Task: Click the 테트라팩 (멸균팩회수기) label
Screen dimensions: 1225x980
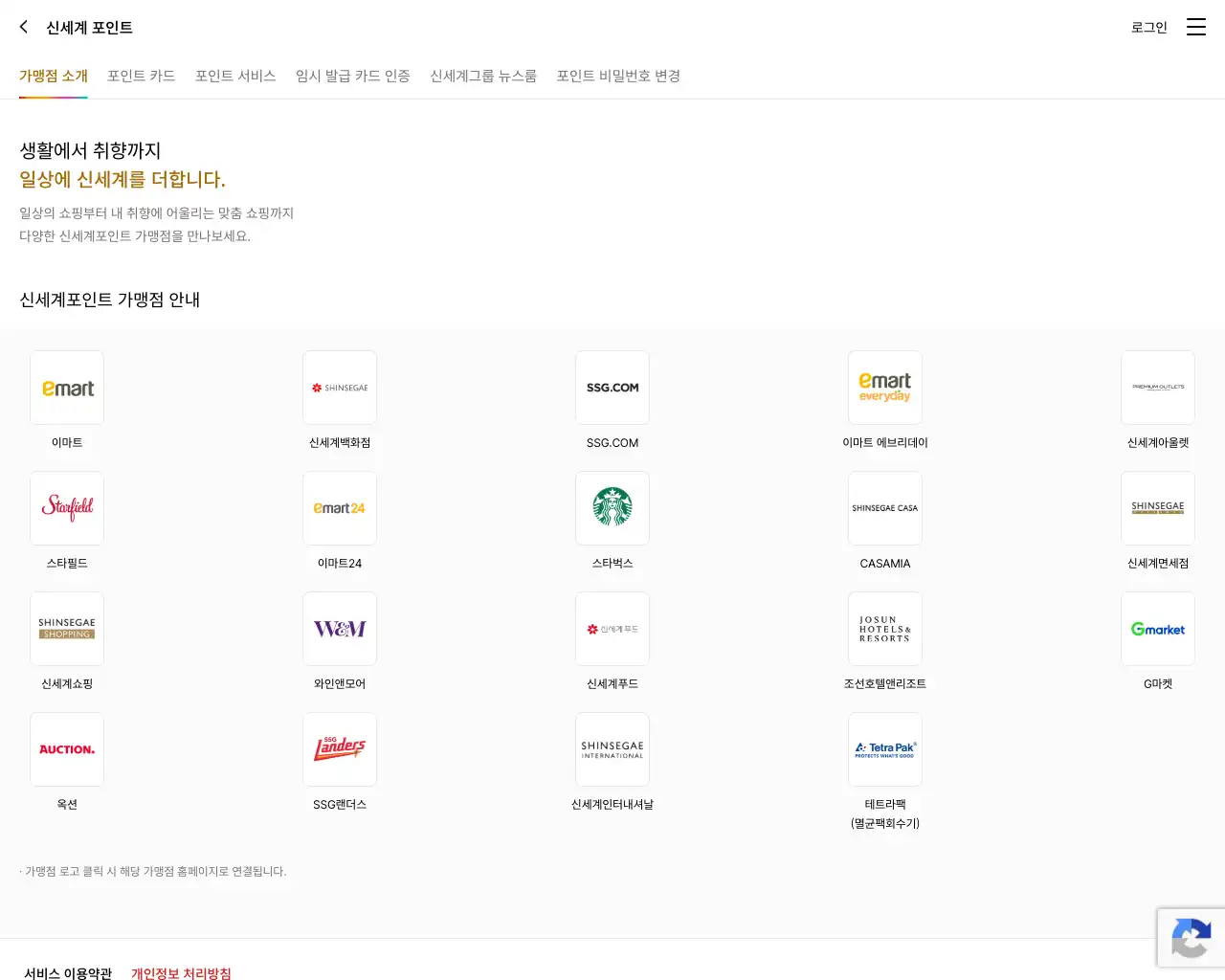Action: click(885, 813)
